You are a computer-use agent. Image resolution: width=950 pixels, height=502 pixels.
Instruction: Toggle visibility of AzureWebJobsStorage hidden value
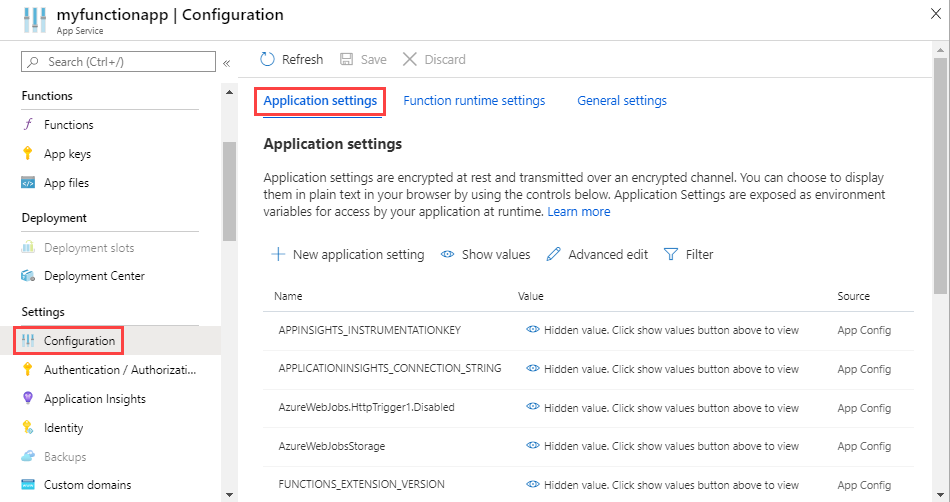[x=533, y=445]
